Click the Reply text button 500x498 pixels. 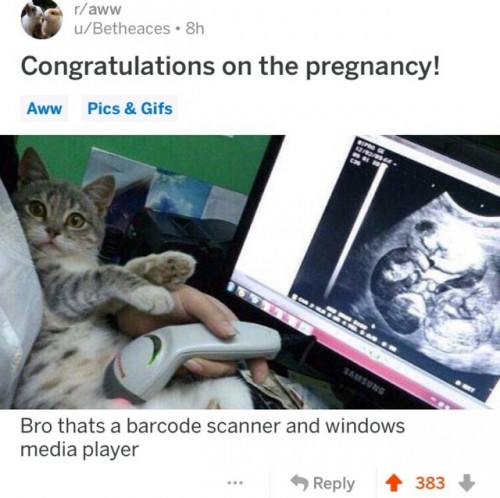[334, 483]
